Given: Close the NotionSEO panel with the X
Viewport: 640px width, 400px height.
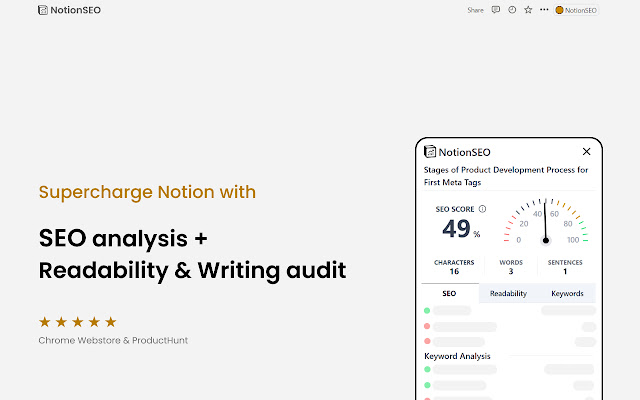Looking at the screenshot, I should coord(587,151).
